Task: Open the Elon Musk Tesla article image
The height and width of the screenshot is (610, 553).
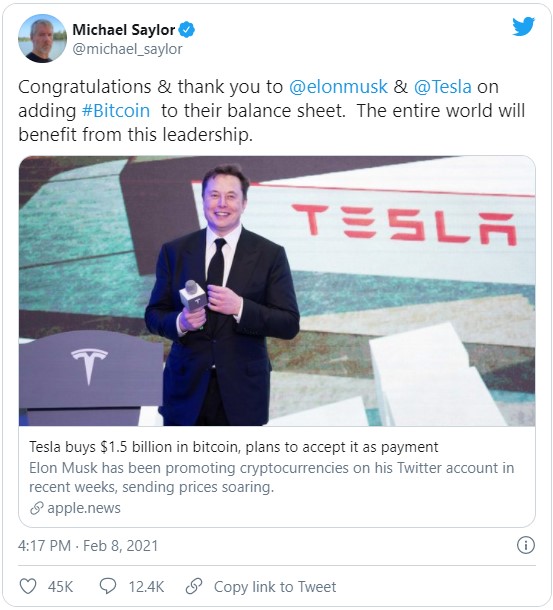Action: 277,291
